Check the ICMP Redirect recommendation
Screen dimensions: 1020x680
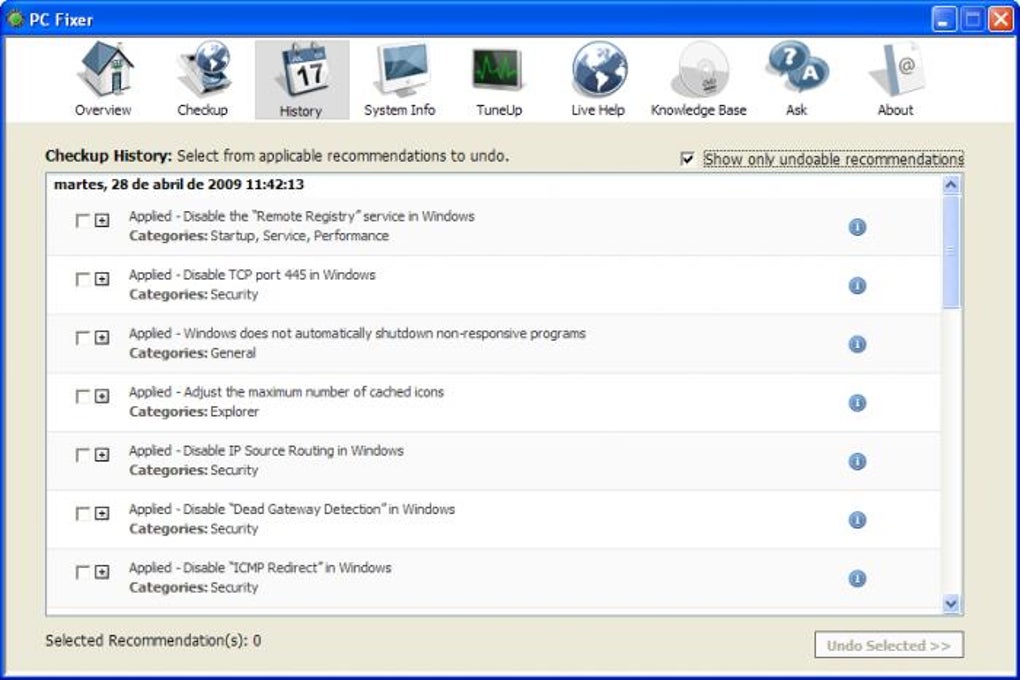83,572
